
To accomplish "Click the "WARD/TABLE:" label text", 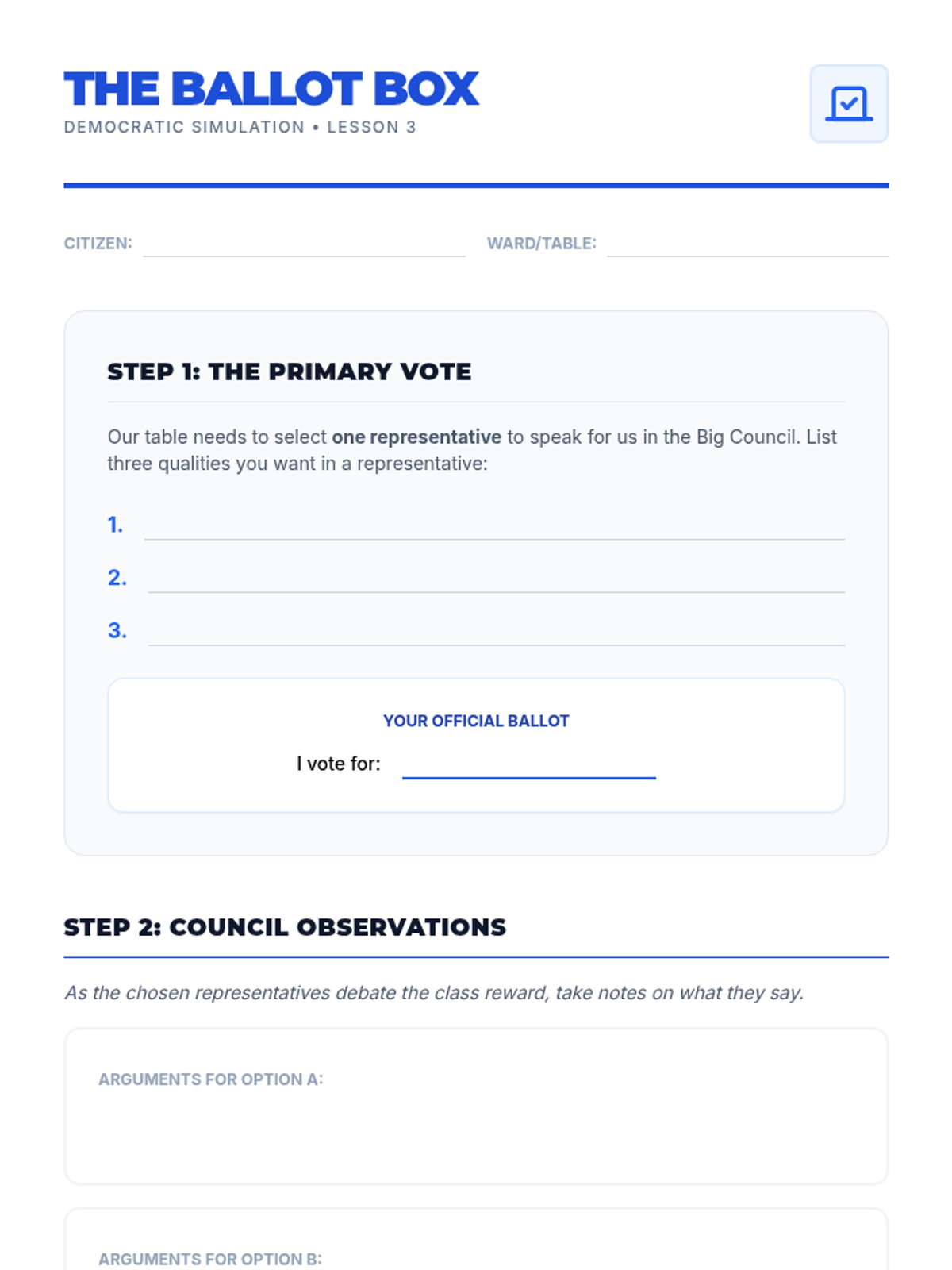I will tap(541, 244).
